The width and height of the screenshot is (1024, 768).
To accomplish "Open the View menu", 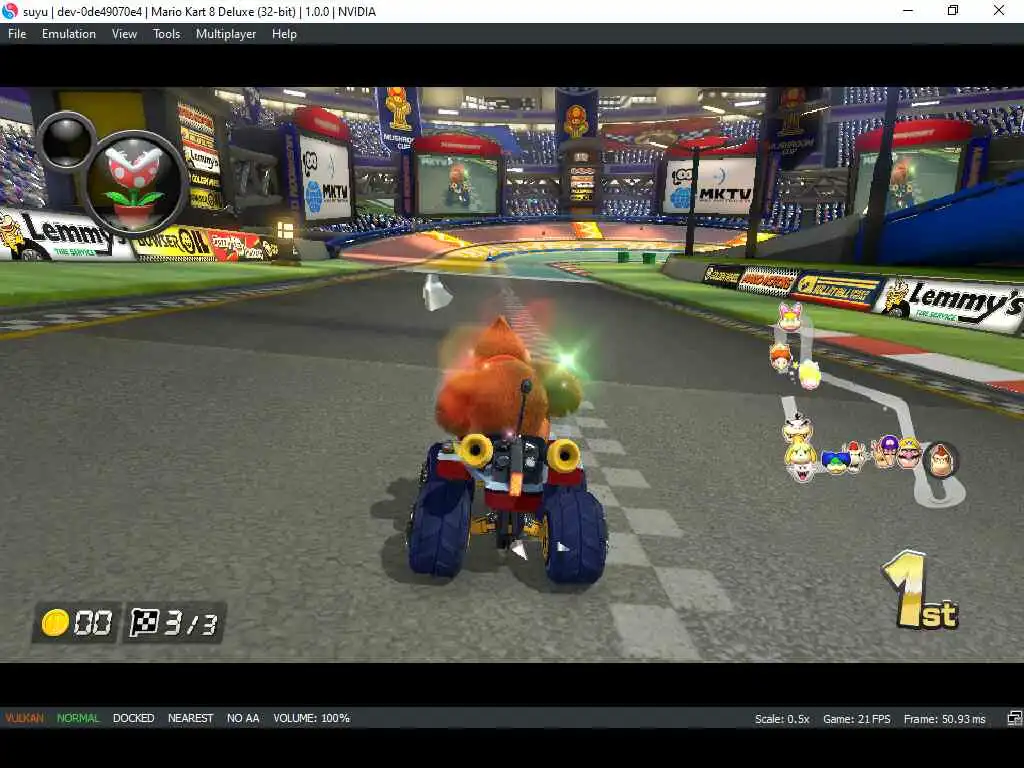I will [124, 34].
